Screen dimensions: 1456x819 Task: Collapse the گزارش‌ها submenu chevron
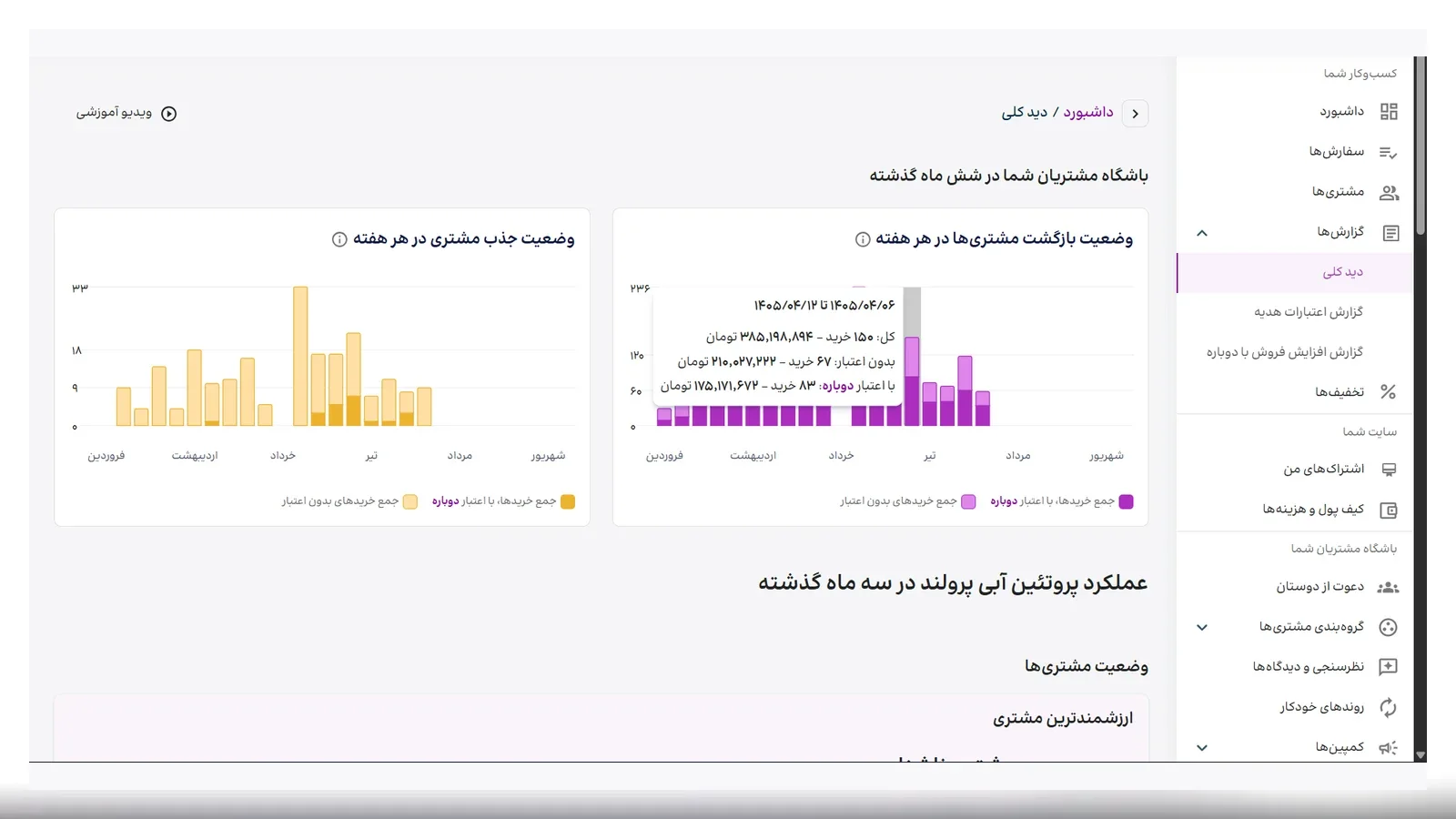tap(1202, 233)
